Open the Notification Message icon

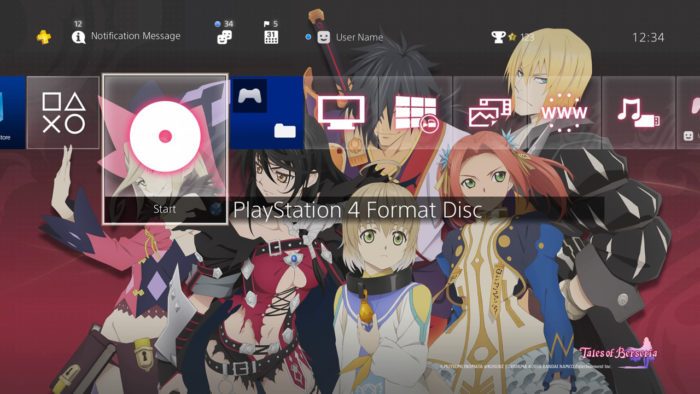click(79, 37)
